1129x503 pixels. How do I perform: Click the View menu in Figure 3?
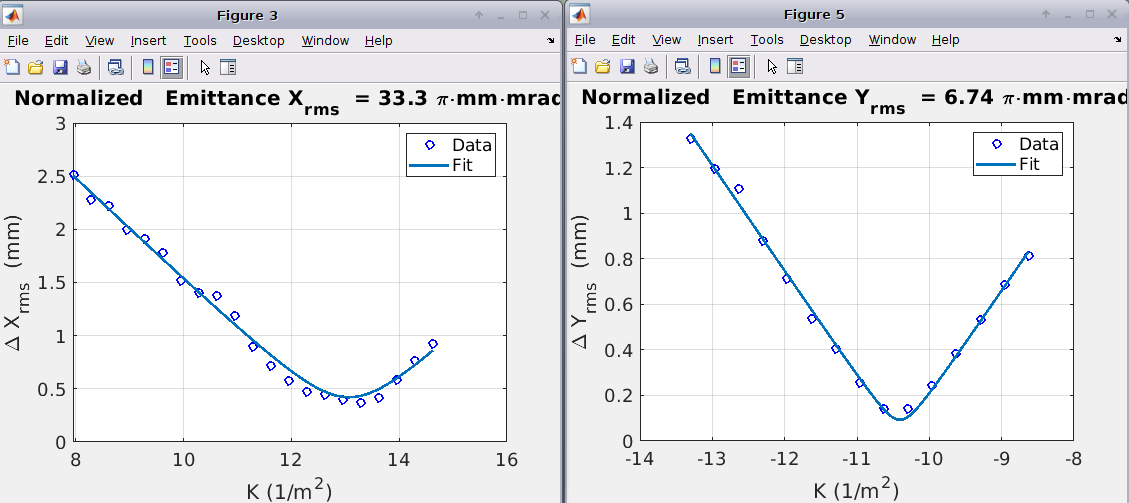(x=100, y=41)
